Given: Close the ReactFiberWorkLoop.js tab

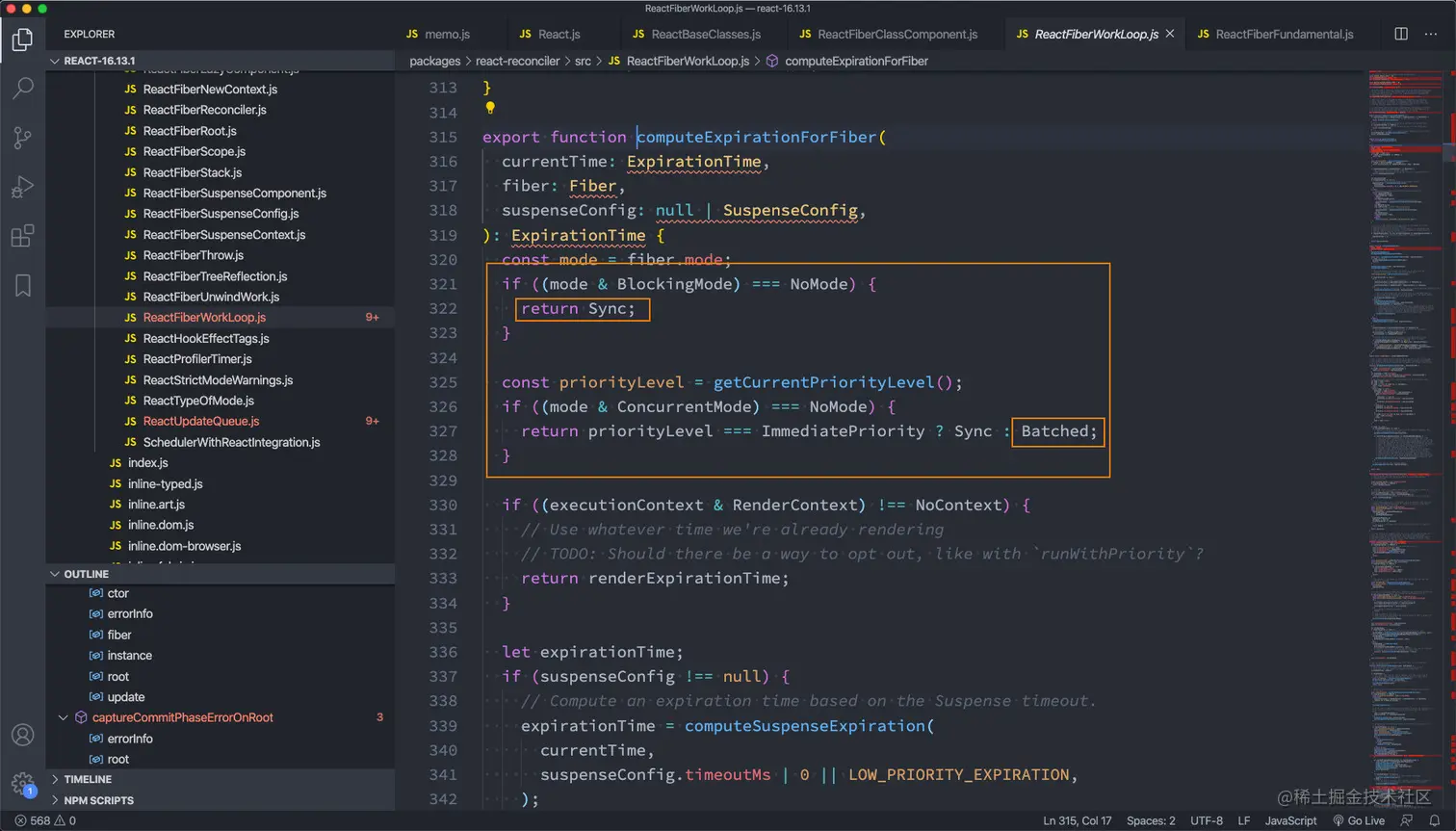Looking at the screenshot, I should (1170, 34).
